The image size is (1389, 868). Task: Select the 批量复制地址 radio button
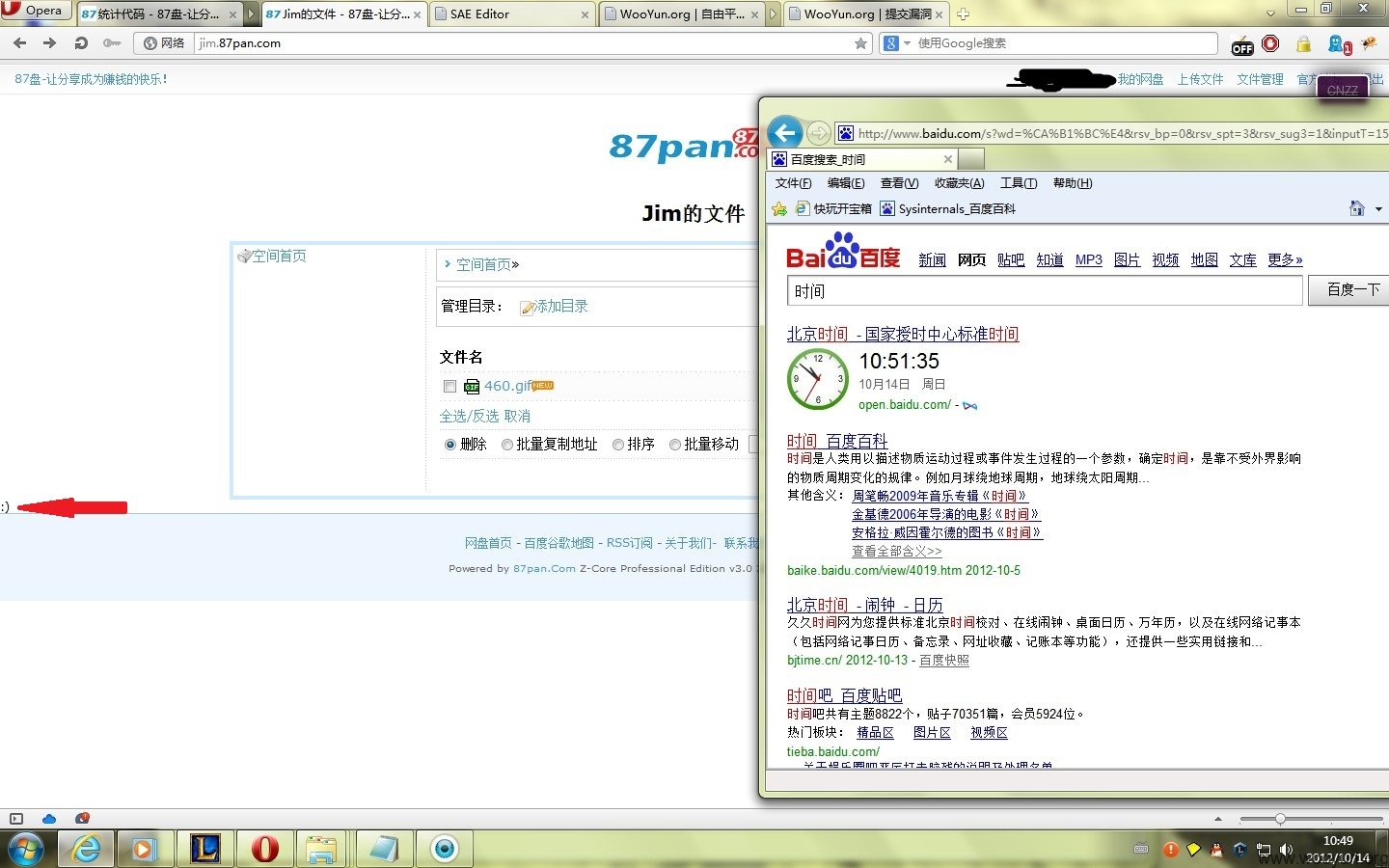pos(507,445)
